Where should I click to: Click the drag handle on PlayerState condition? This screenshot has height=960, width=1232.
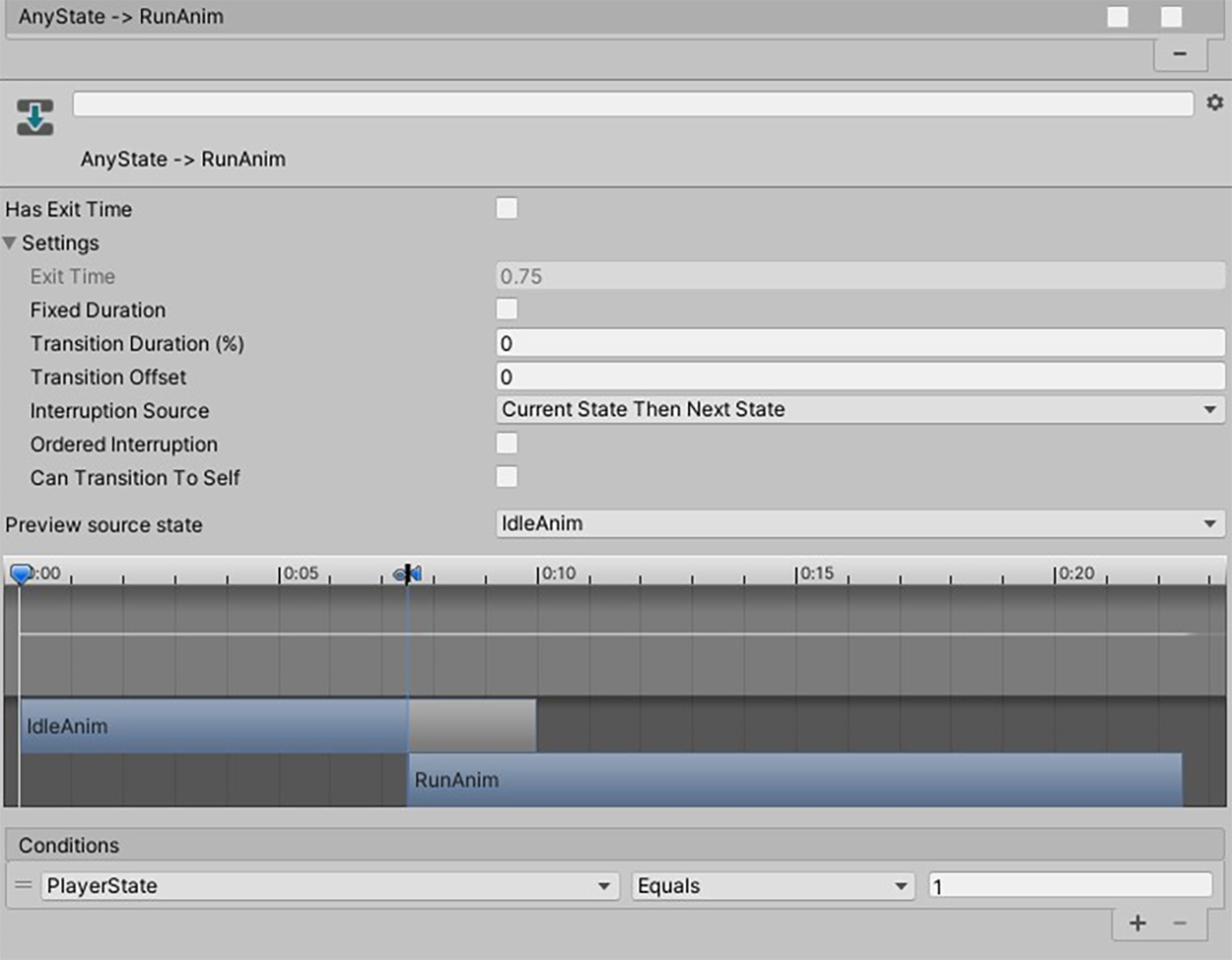point(23,885)
